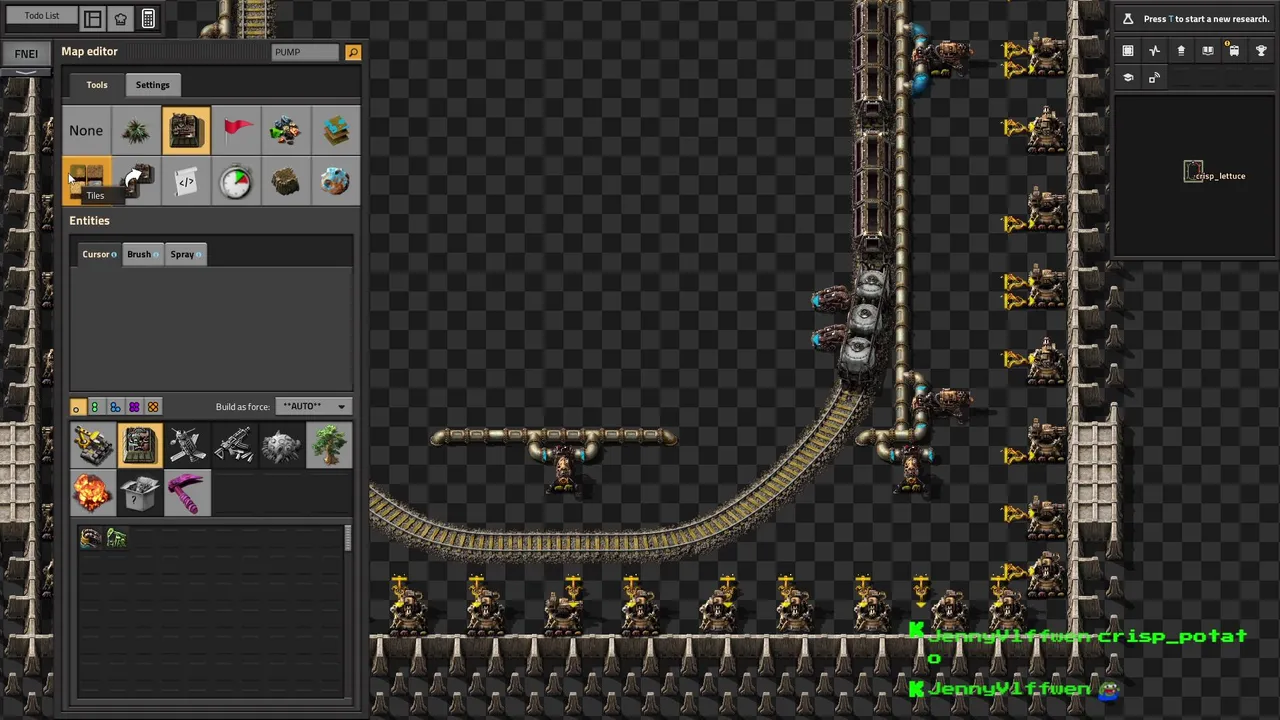Pick the purple pickaxe category
The height and width of the screenshot is (720, 1280).
pos(187,493)
